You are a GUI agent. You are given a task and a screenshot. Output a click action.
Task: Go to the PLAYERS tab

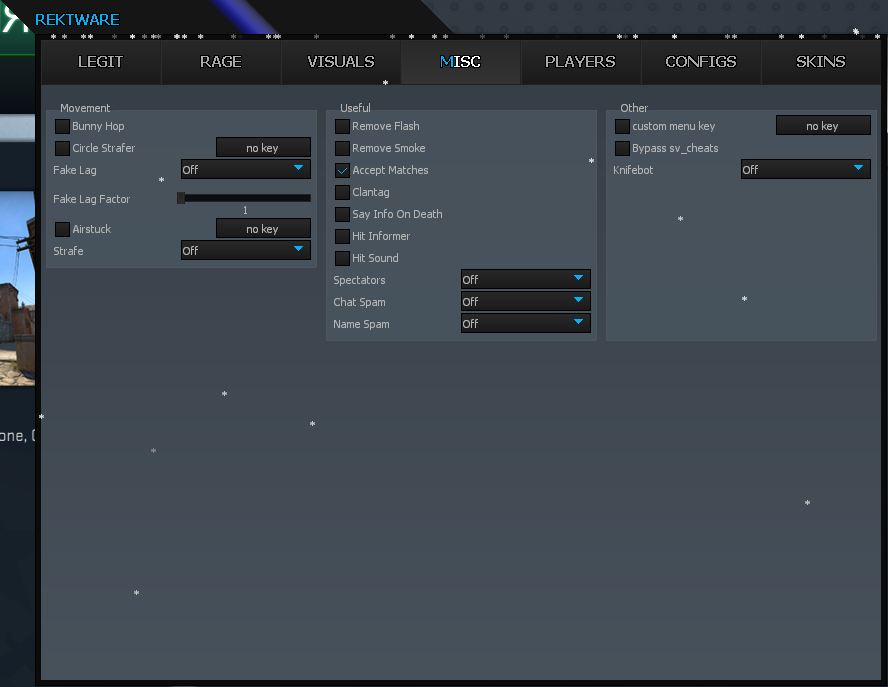580,62
